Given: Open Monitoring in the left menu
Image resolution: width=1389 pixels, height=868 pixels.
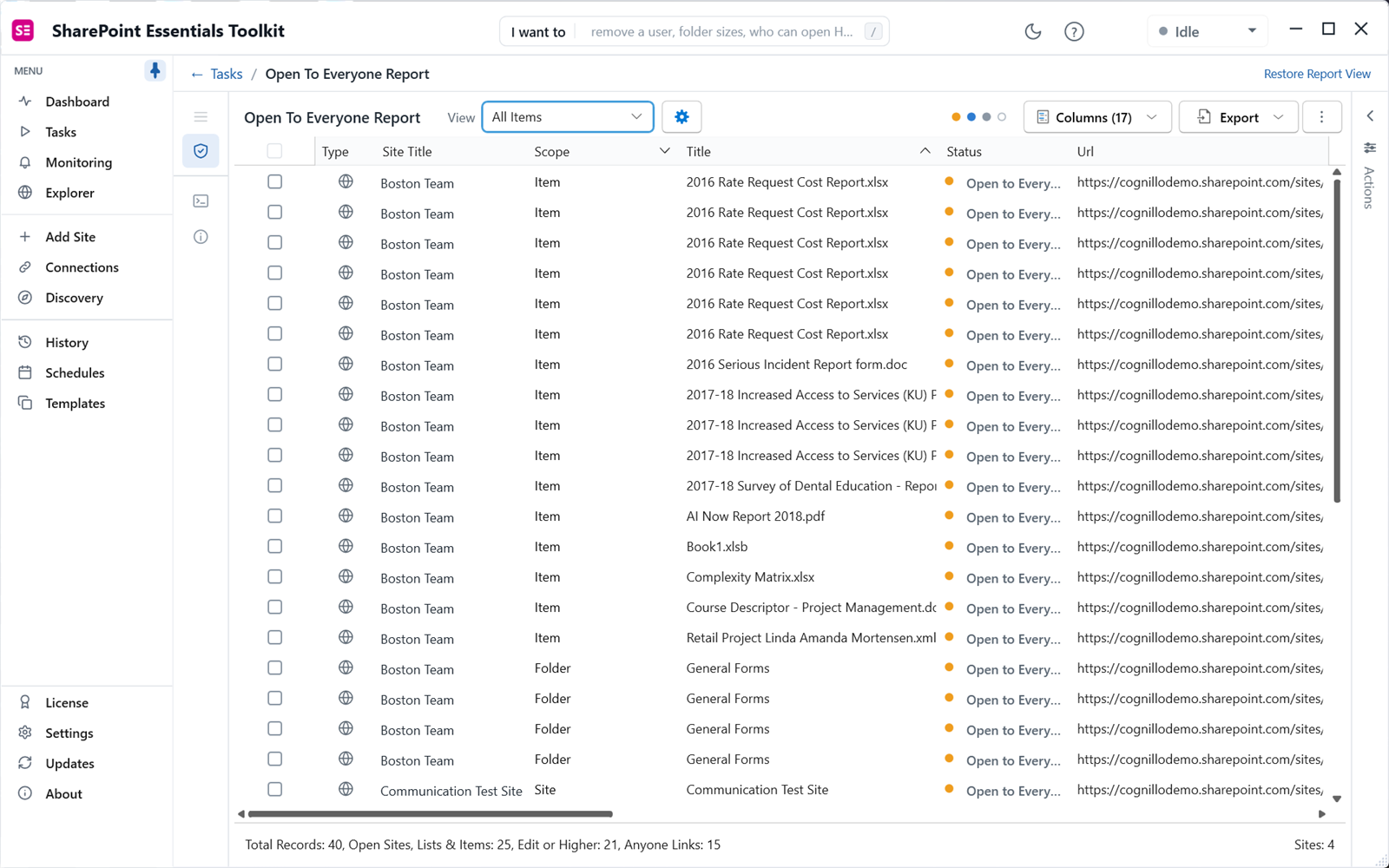Looking at the screenshot, I should [78, 162].
